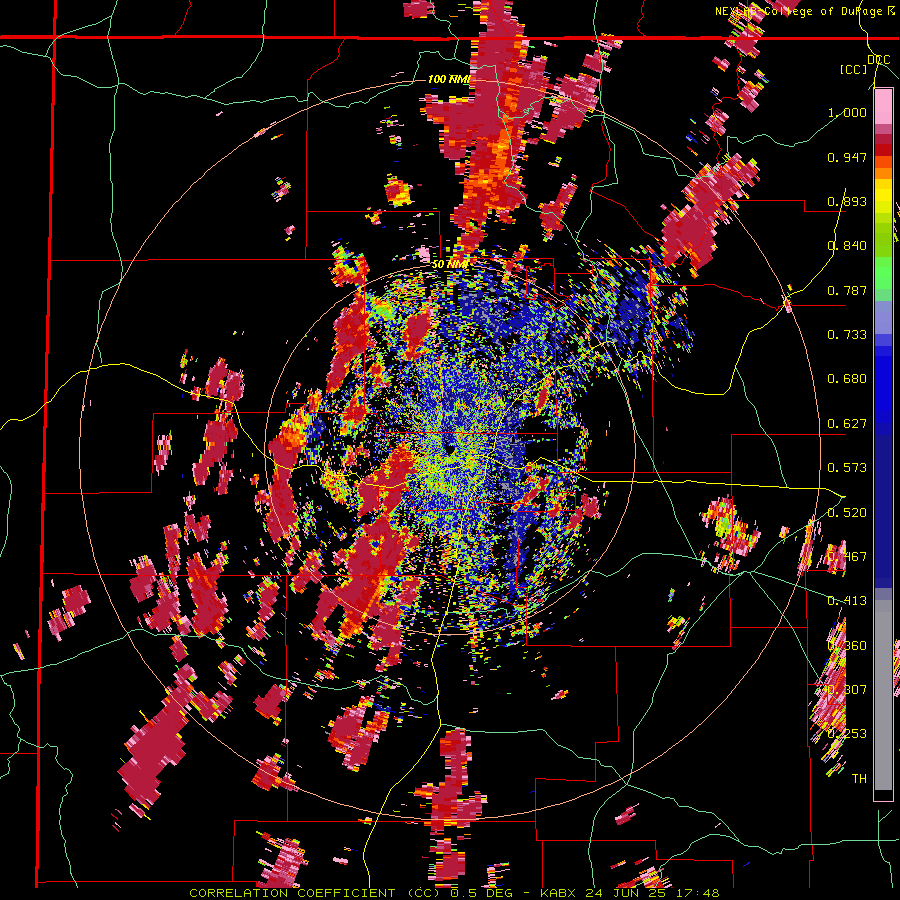Select the 0.307 legend value

coord(847,690)
